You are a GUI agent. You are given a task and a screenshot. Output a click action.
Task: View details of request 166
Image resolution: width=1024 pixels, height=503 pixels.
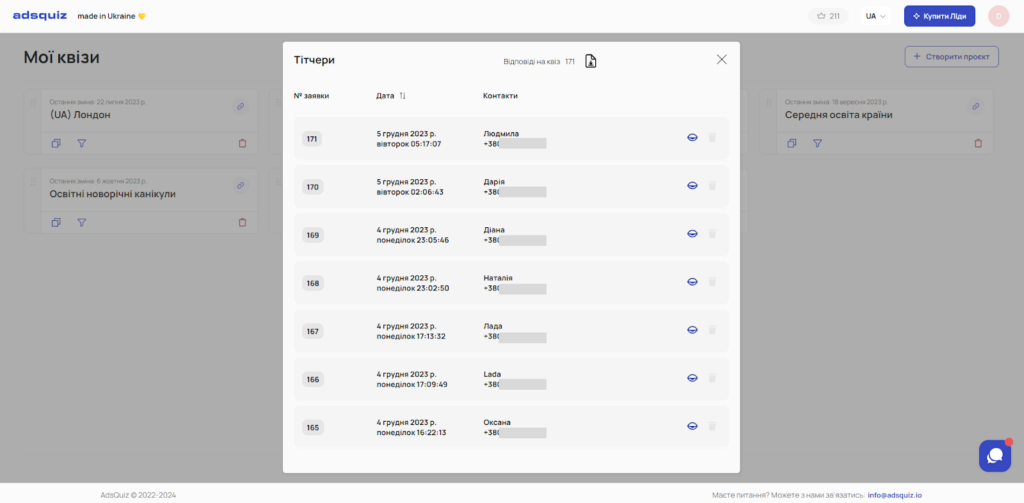[x=692, y=378]
